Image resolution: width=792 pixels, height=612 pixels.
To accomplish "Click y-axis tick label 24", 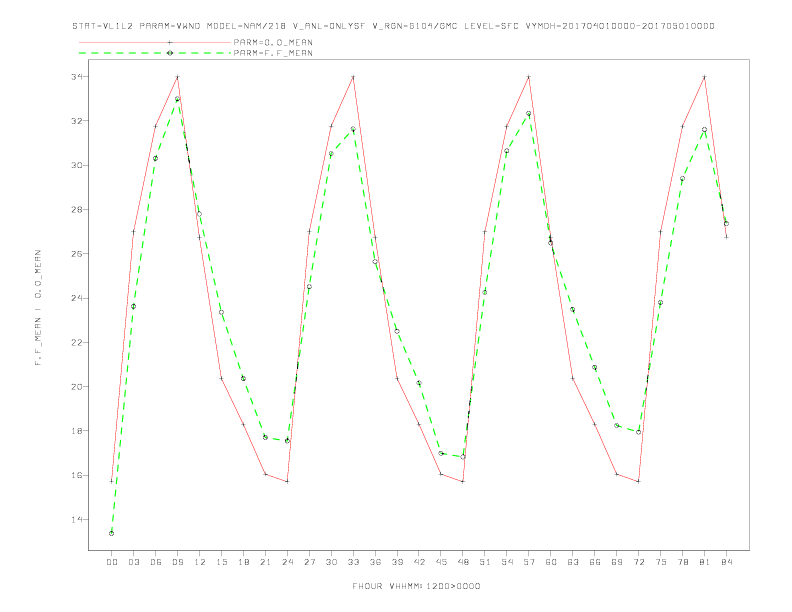I will coord(78,298).
